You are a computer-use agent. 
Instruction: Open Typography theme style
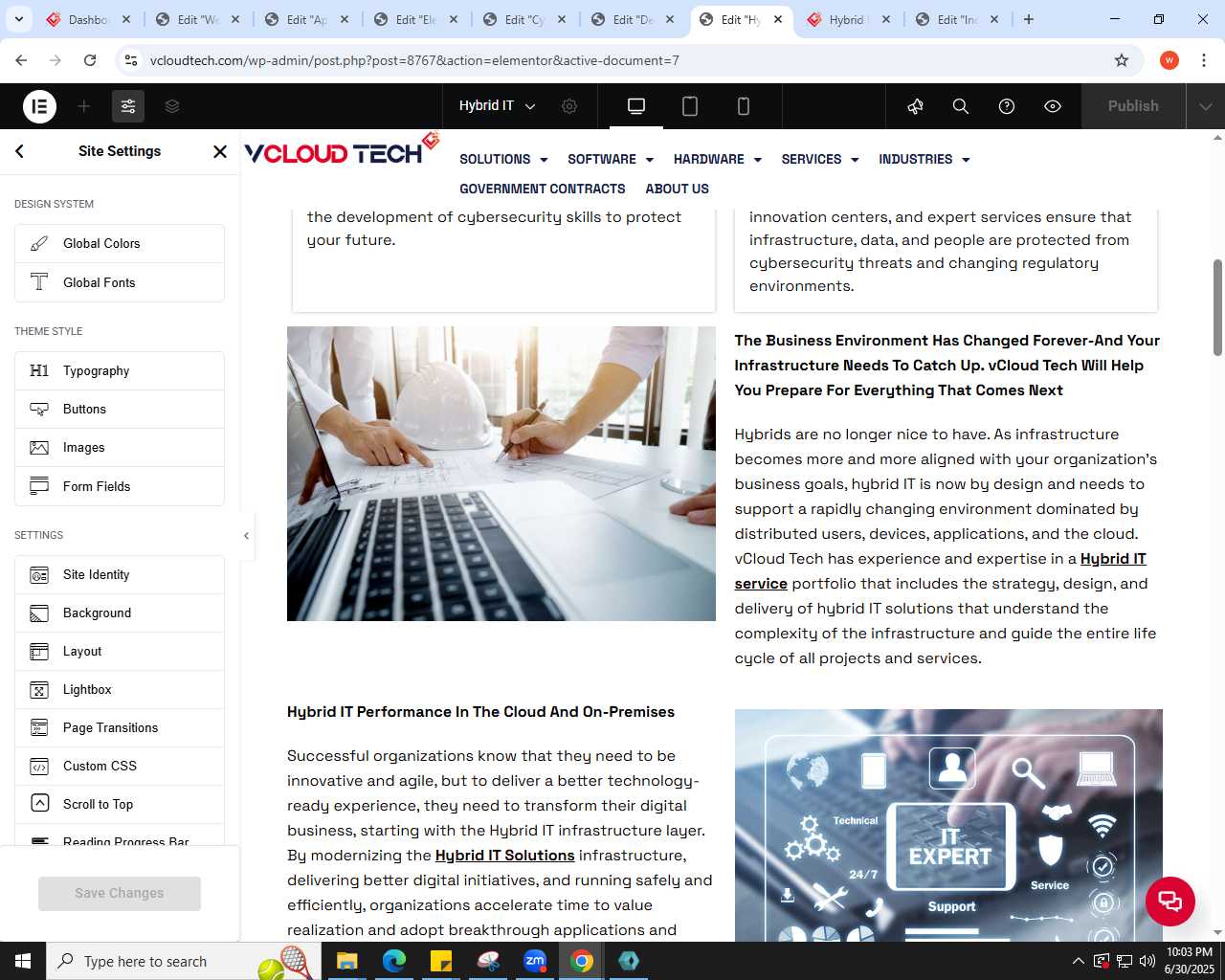[x=120, y=370]
